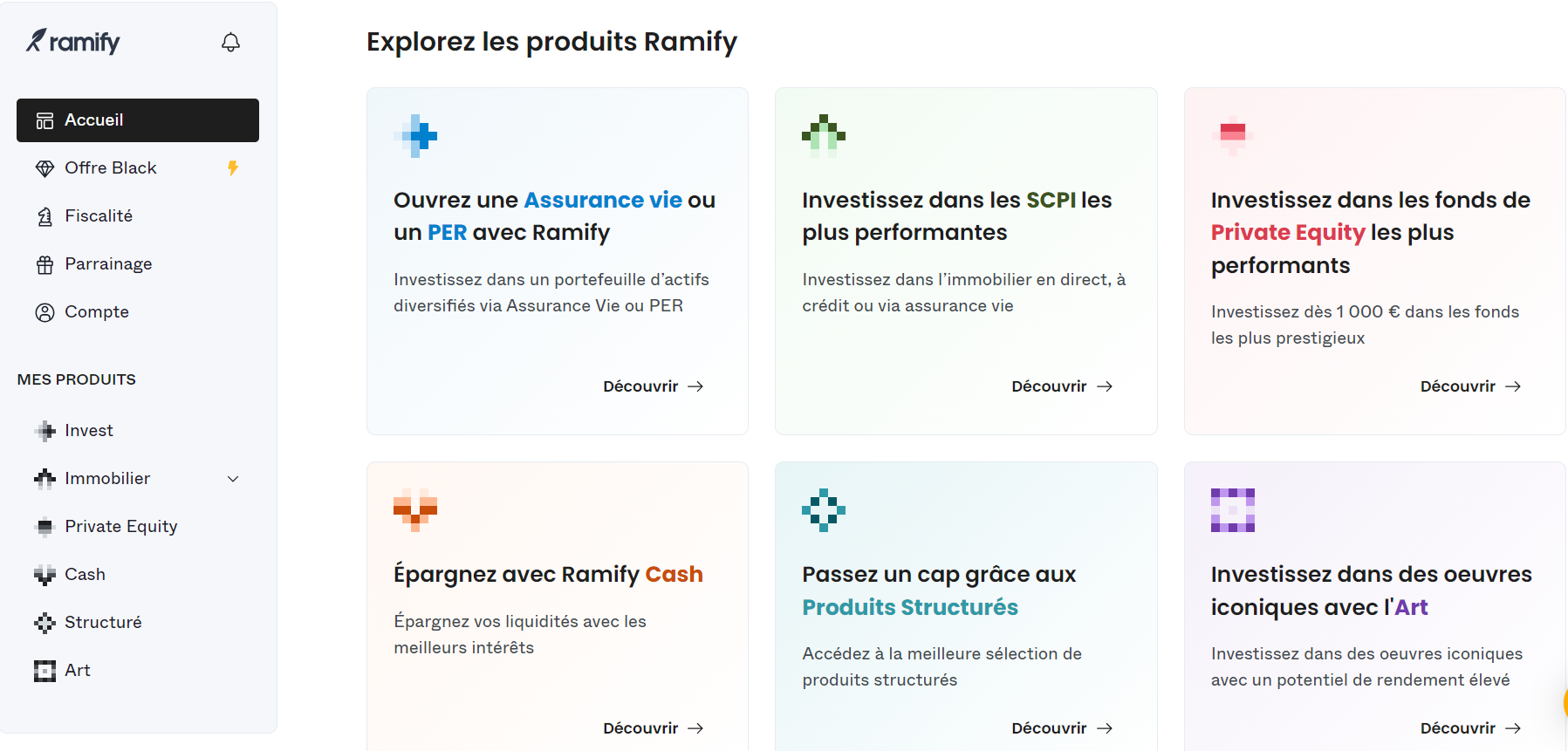Open the notification bell
Image resolution: width=1568 pixels, height=751 pixels.
(229, 41)
